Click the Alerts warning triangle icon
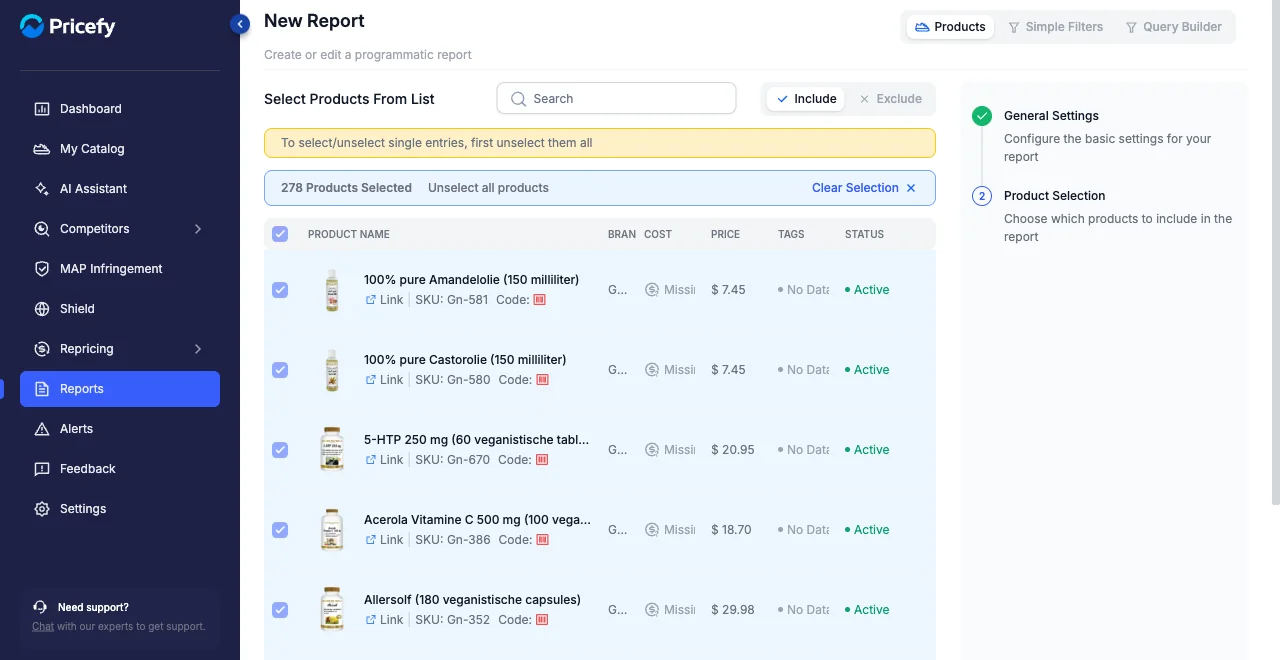Viewport: 1280px width, 660px height. (42, 429)
